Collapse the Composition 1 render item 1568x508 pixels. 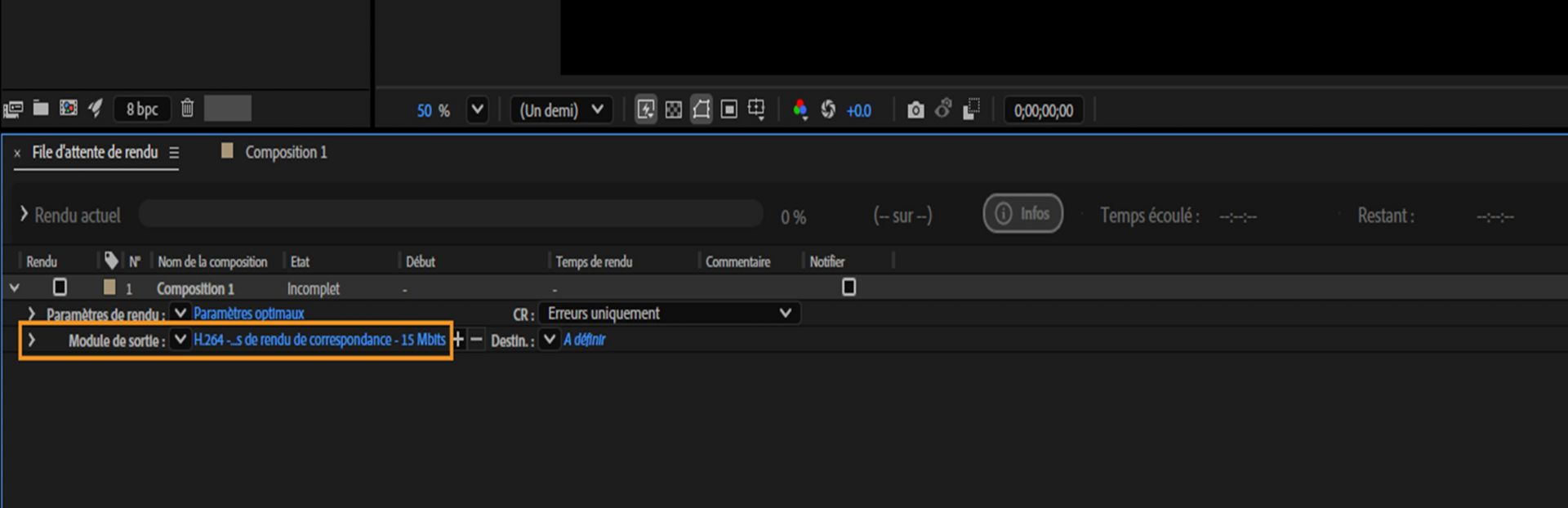15,287
